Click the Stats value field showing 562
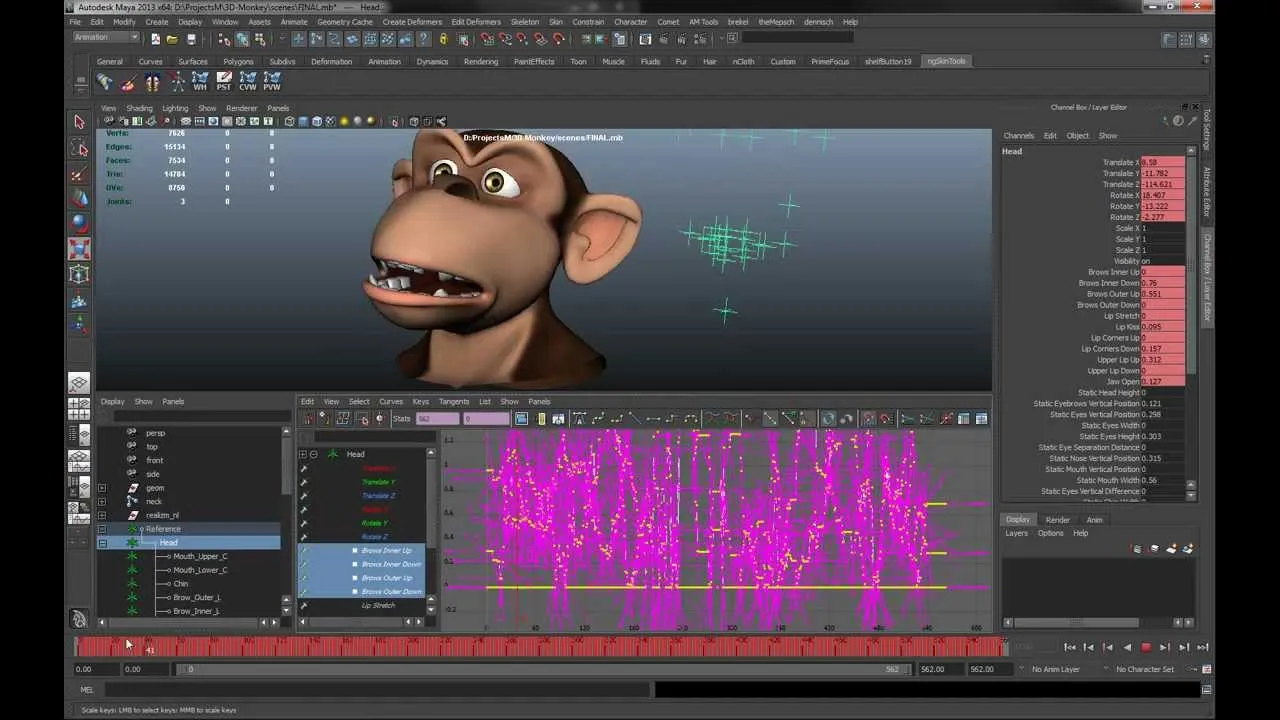1280x720 pixels. tap(436, 419)
